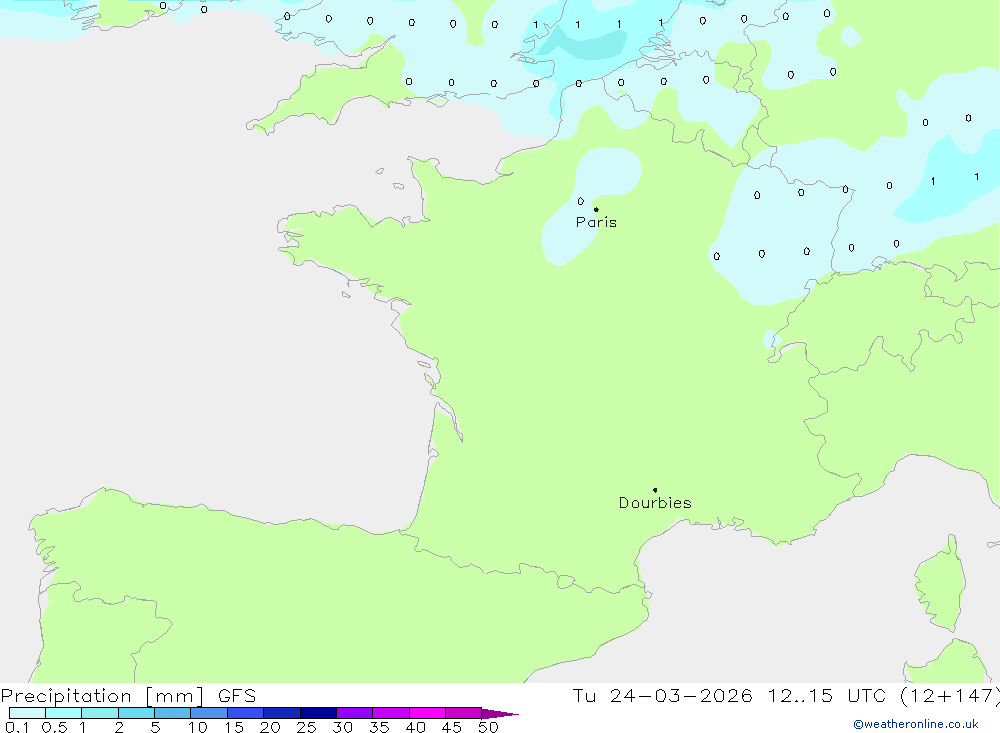Click the legend value label '45'
This screenshot has width=1000, height=733.
click(x=452, y=727)
